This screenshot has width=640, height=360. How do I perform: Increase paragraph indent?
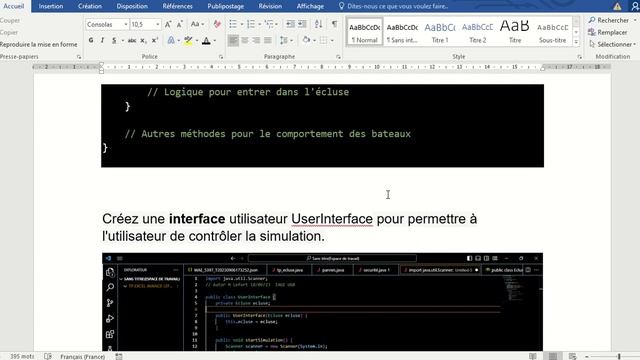pyautogui.click(x=302, y=24)
